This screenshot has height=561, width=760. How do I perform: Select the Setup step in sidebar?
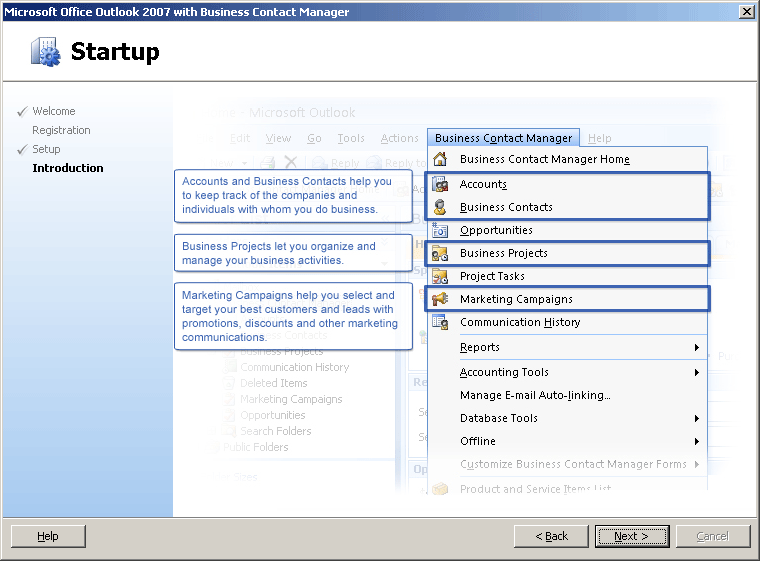(x=46, y=149)
